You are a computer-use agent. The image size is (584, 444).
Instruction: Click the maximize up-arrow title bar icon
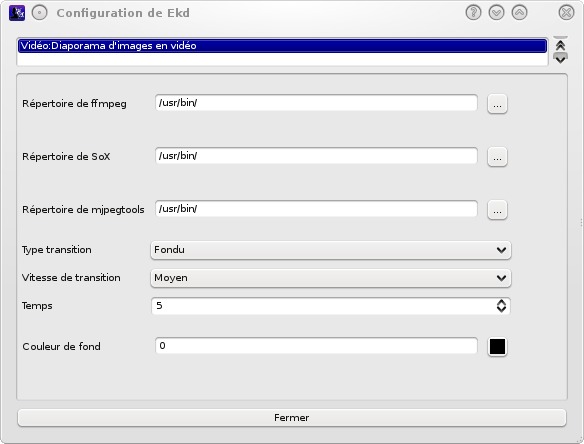tap(519, 13)
